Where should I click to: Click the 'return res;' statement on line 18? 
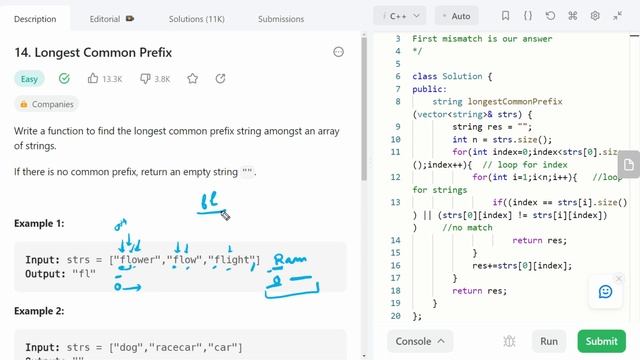click(x=480, y=291)
